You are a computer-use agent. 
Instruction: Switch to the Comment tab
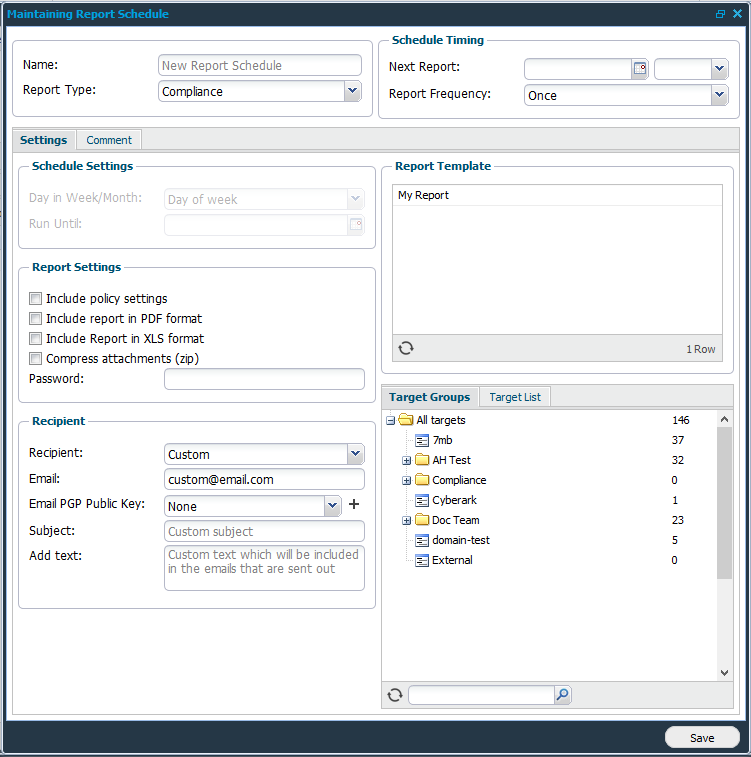109,140
